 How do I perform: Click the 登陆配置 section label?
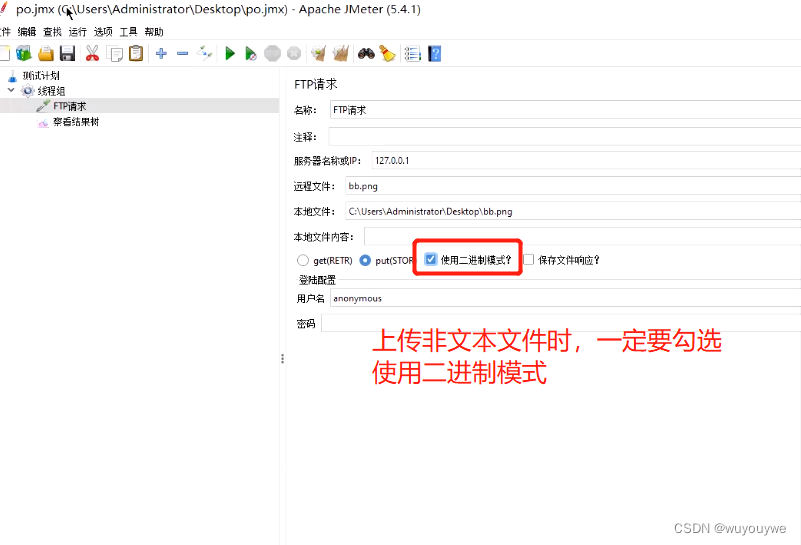click(x=317, y=280)
